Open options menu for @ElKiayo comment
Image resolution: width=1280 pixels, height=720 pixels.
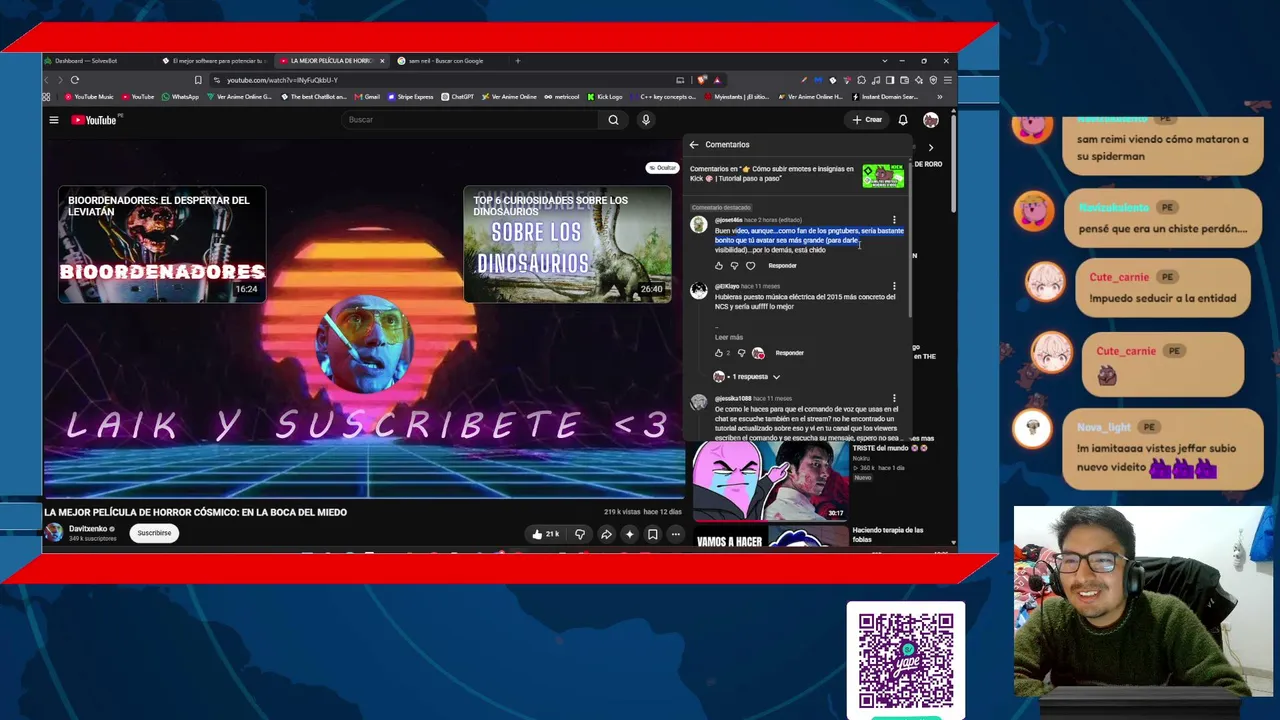[x=894, y=287]
